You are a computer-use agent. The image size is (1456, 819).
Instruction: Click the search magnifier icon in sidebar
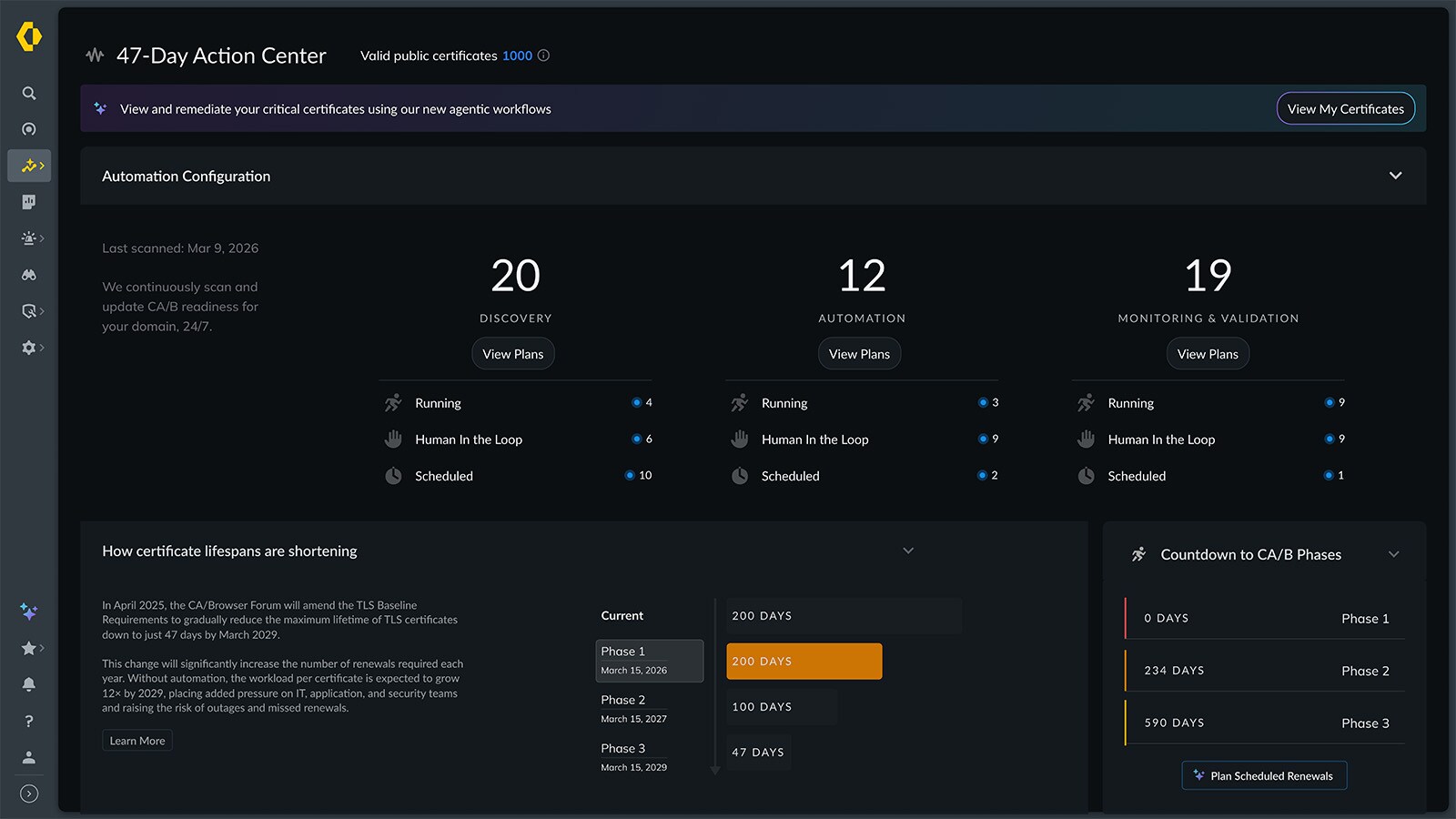[x=29, y=94]
